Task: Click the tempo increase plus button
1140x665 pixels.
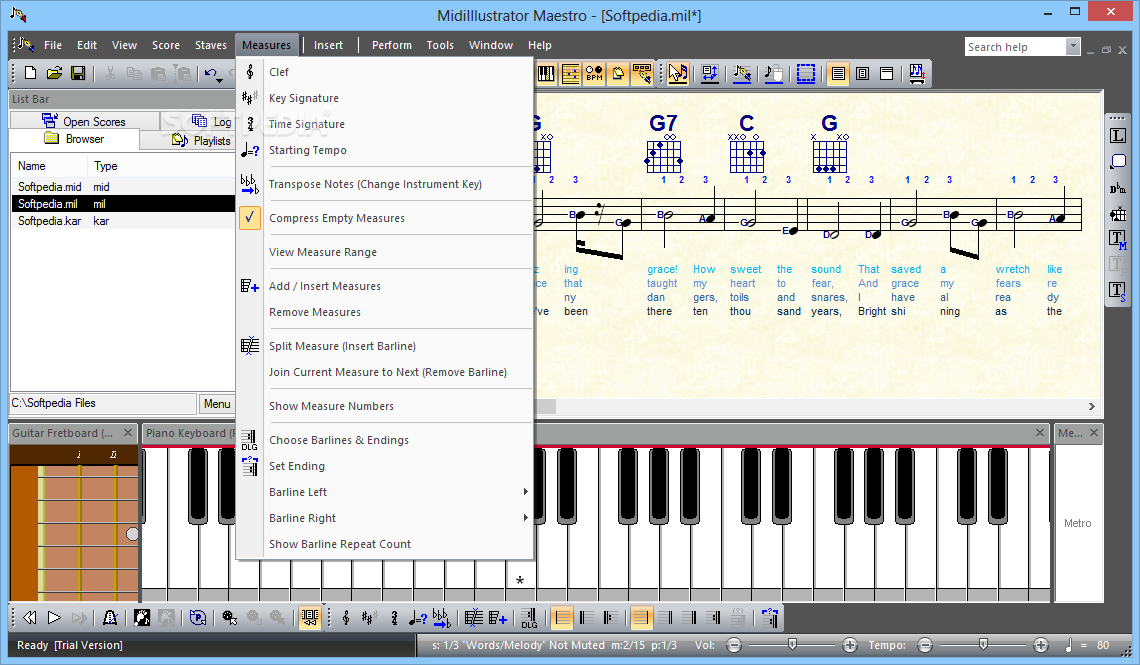Action: [1040, 645]
